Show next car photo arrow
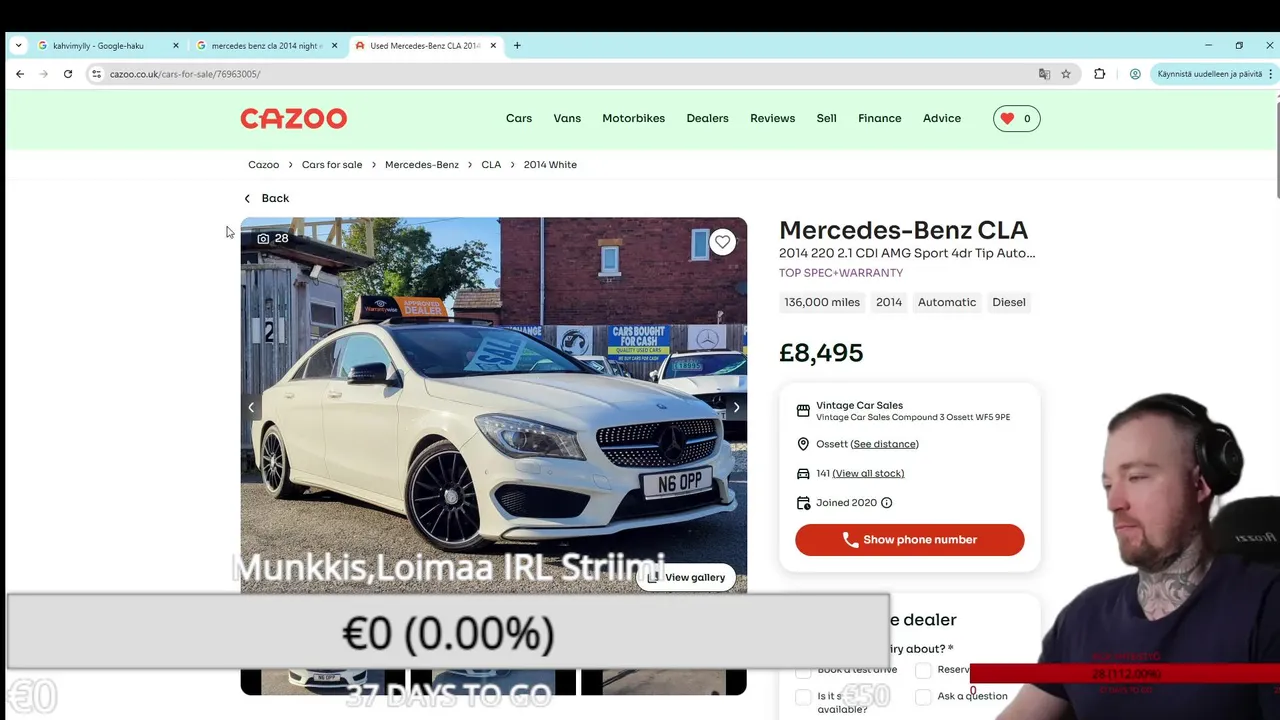Viewport: 1280px width, 720px height. [x=737, y=407]
